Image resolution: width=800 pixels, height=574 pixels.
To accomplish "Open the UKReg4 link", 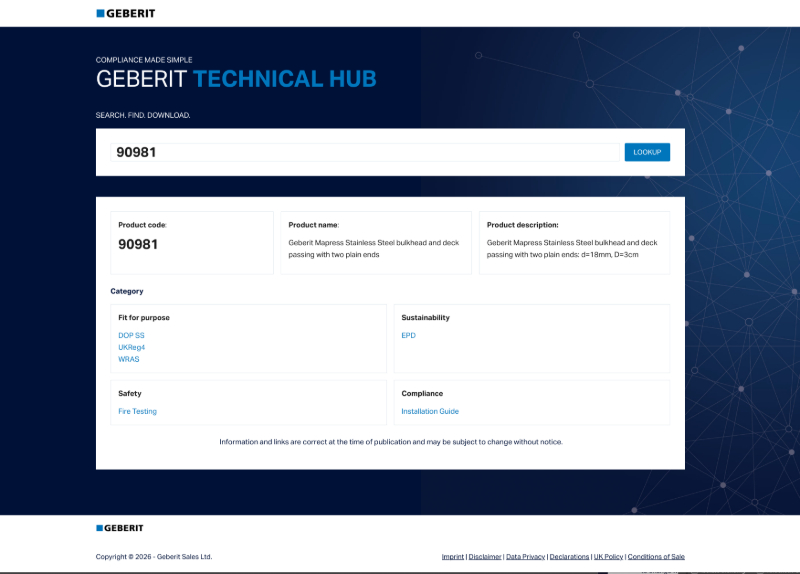I will (x=132, y=347).
